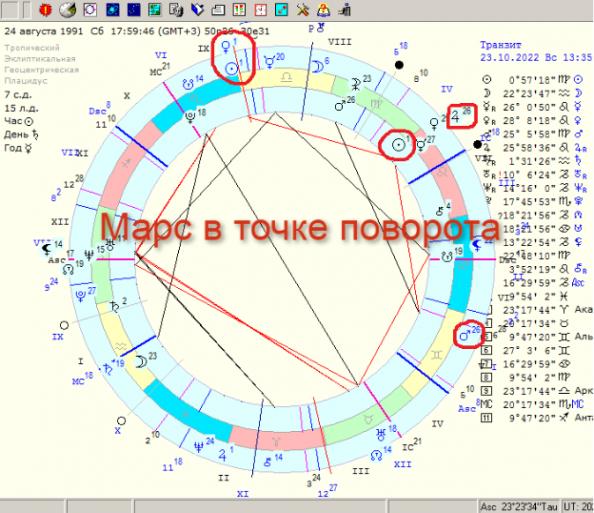
Task: Open the blue book icon
Action: (197, 10)
